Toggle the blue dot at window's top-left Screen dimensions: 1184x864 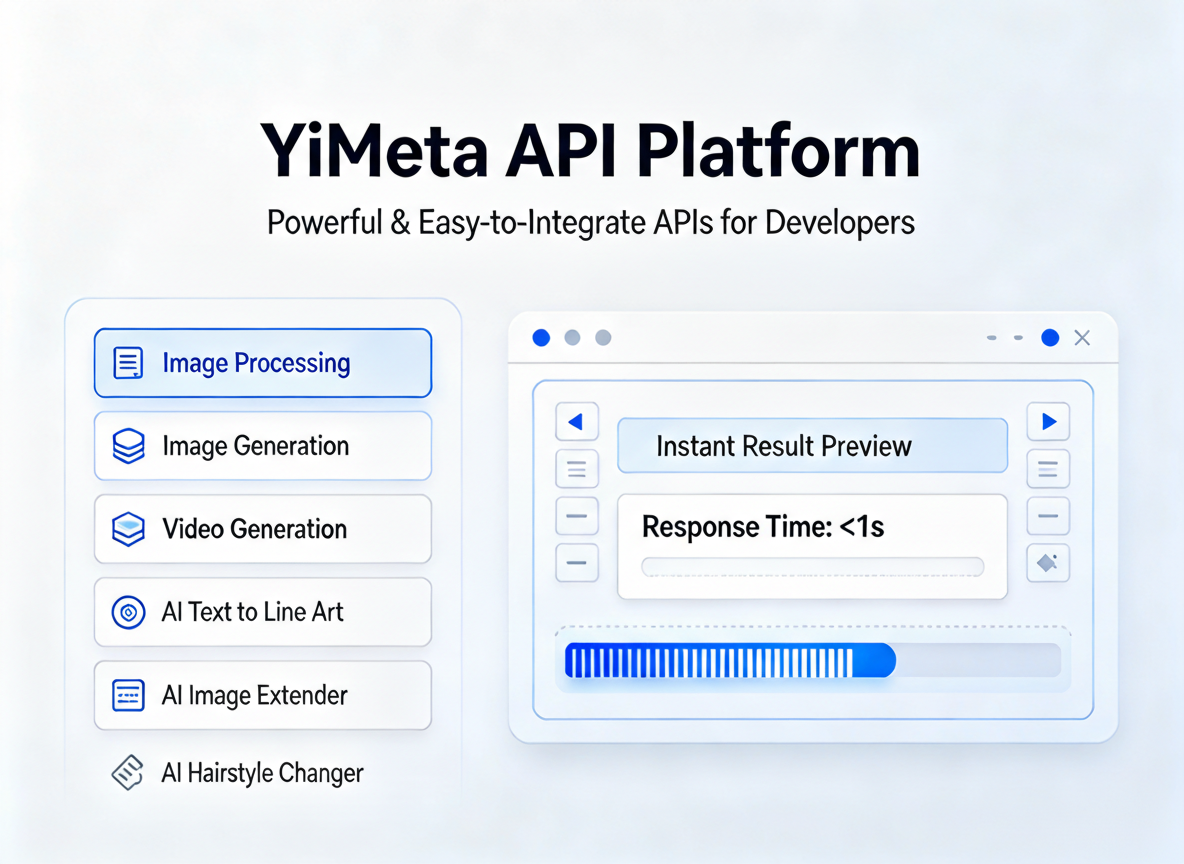(541, 338)
